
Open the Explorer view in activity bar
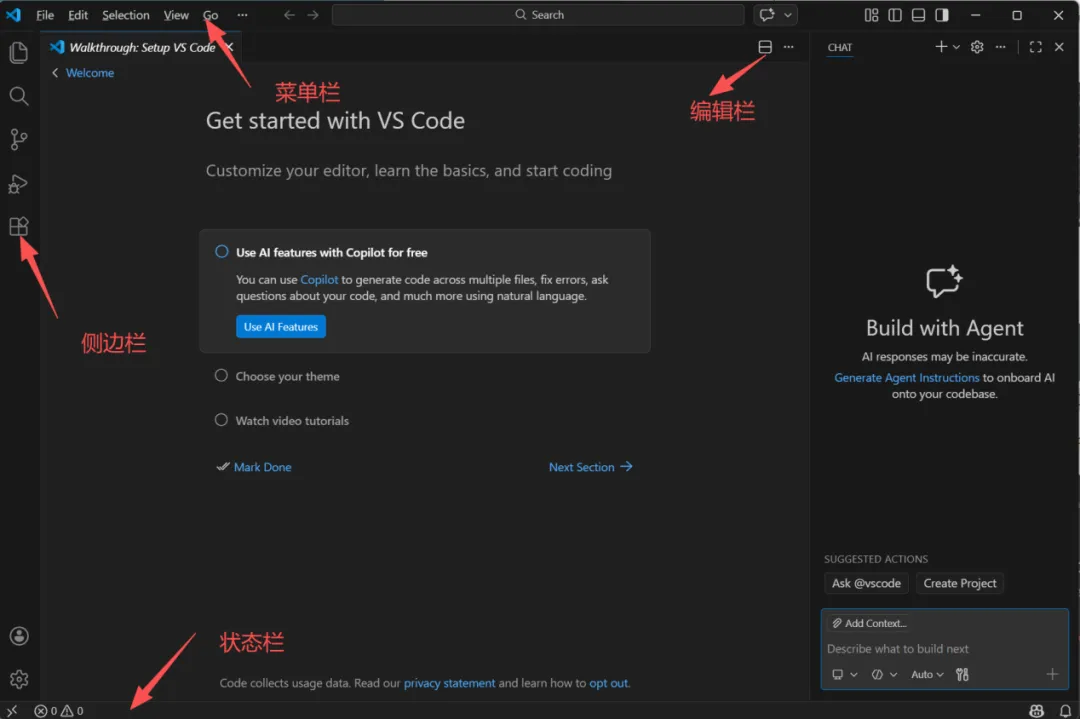pos(19,52)
